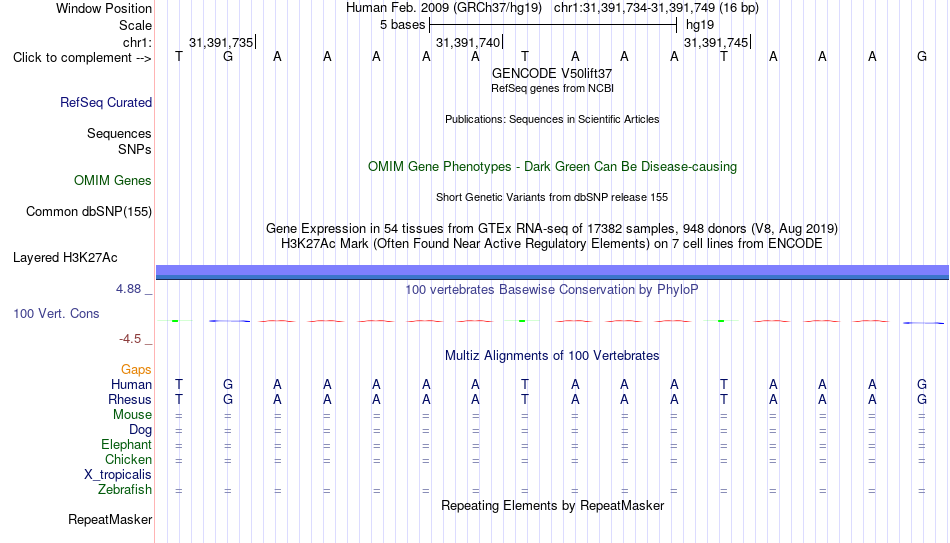
Task: Click the 100 Vert. Cons label
Action: (x=56, y=313)
